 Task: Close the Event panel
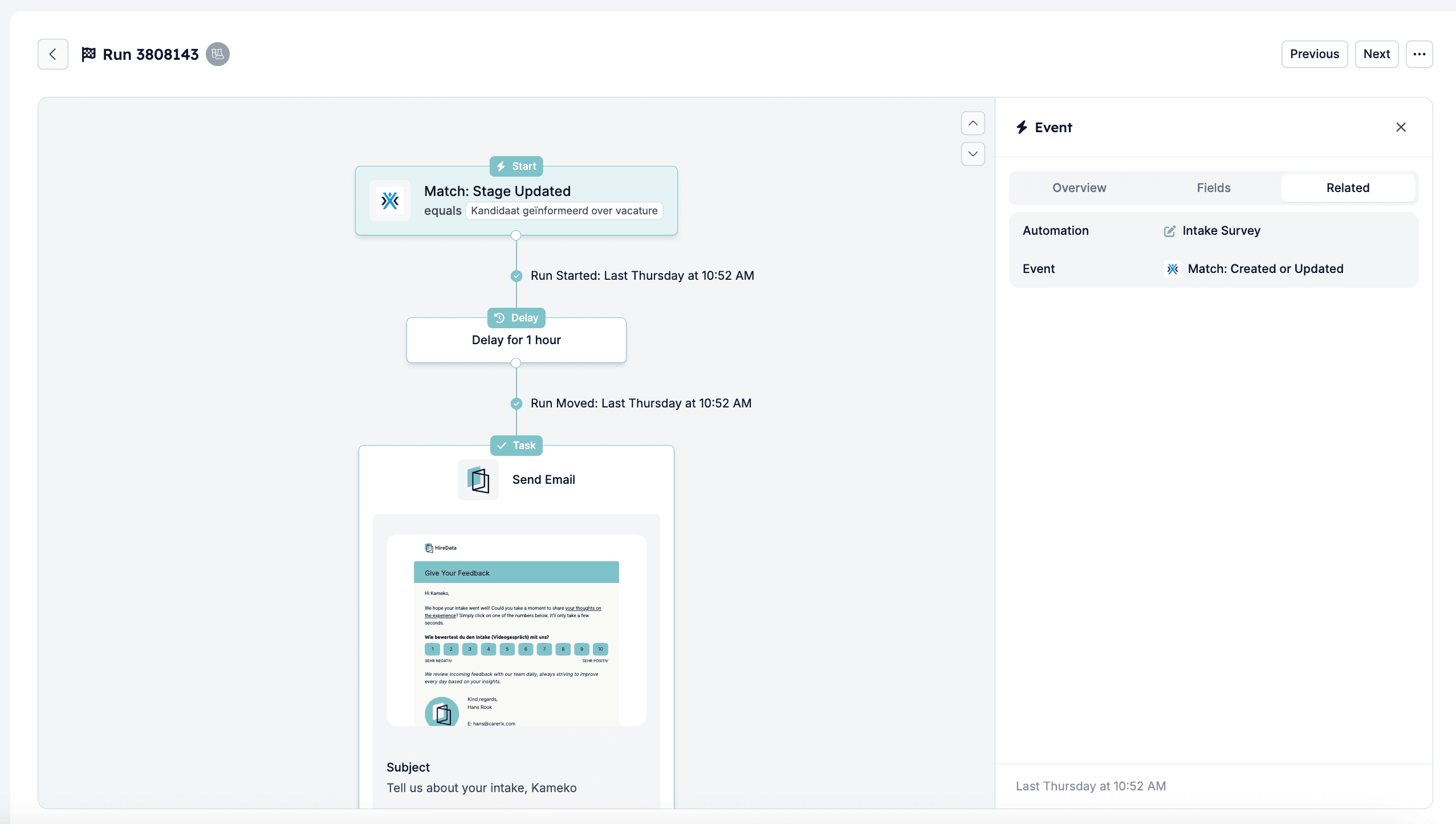point(1401,127)
